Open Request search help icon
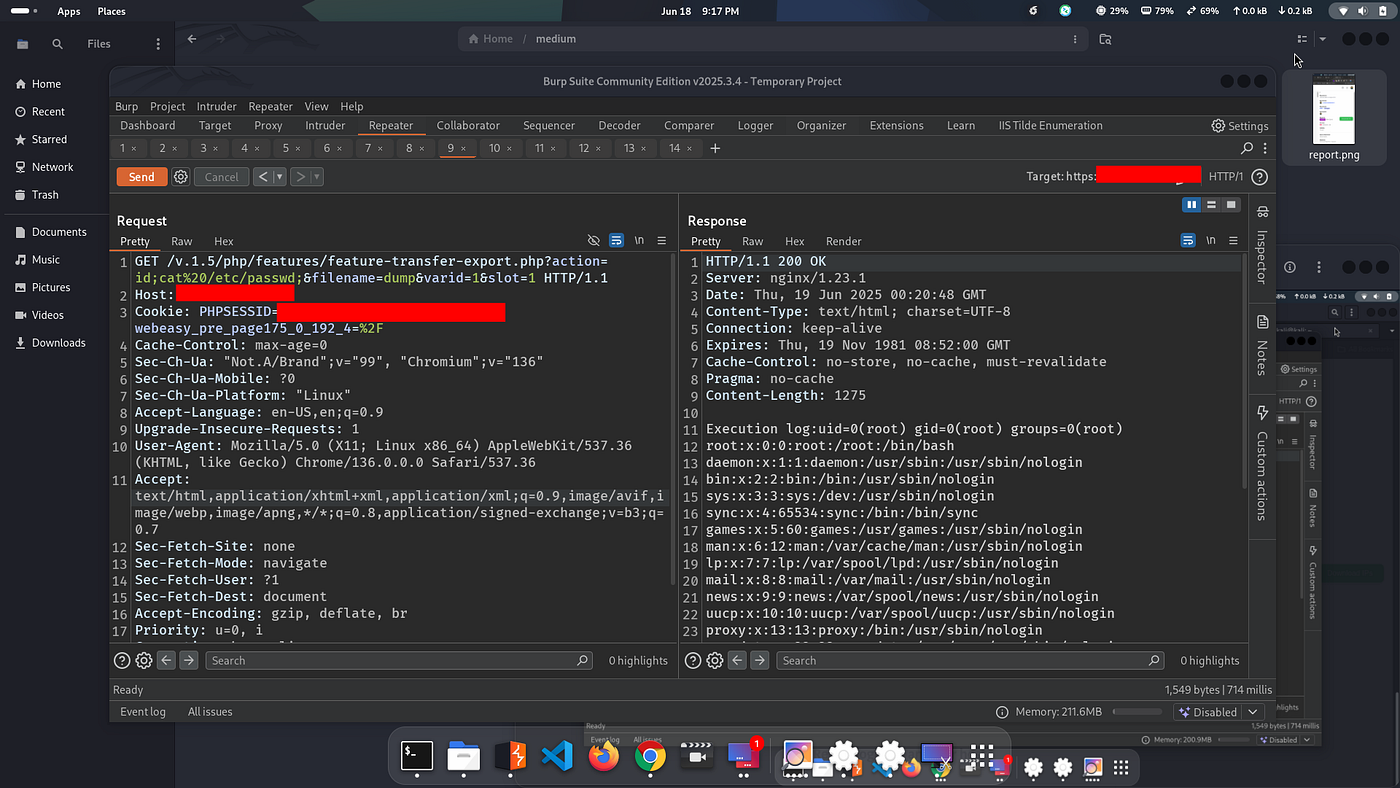Screen dimensions: 1400x788 click(122, 660)
